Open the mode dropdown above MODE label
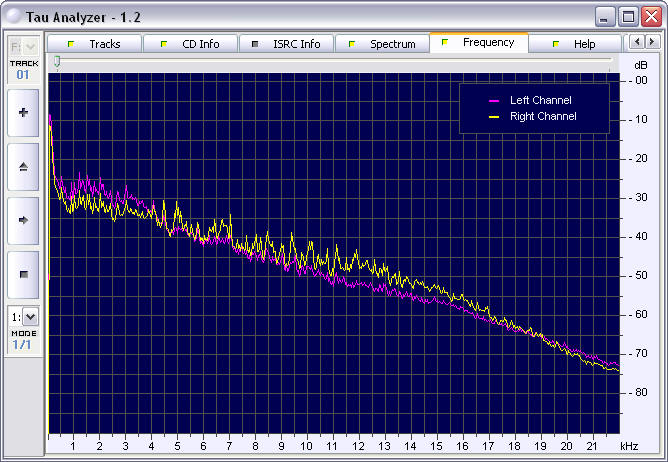668x462 pixels. pyautogui.click(x=24, y=316)
